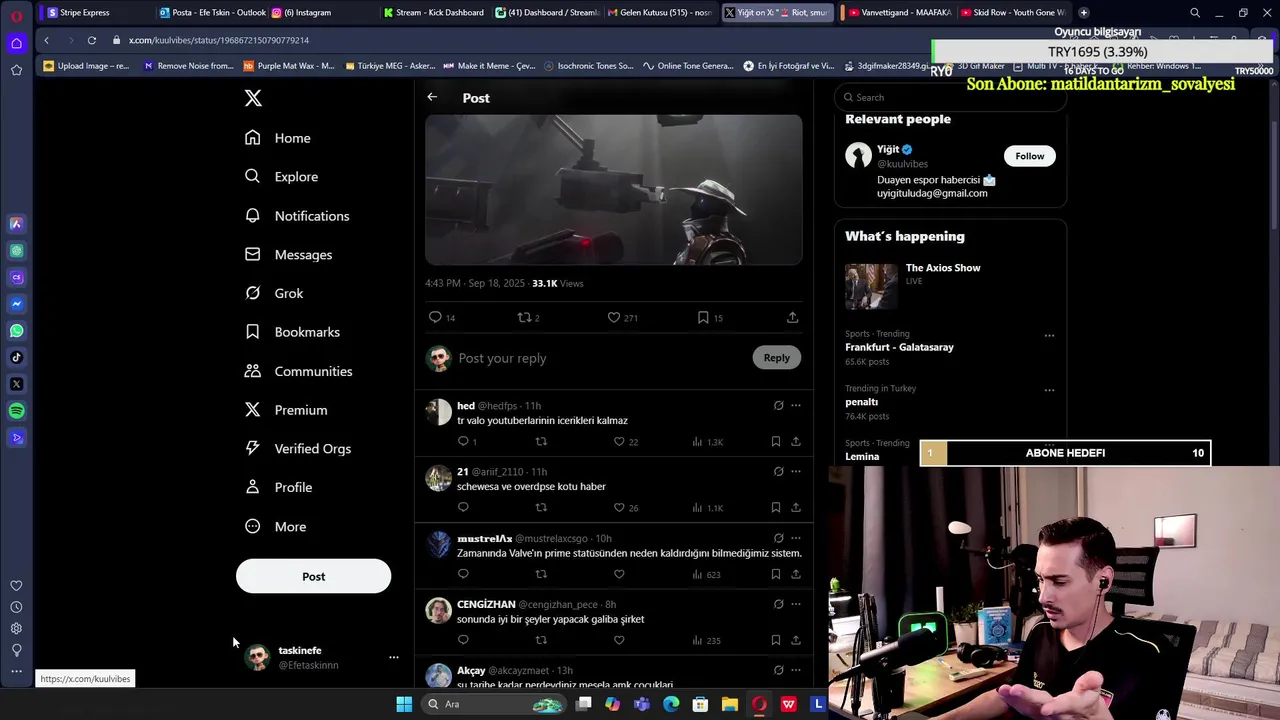Open new browser tab with plus

[1083, 13]
